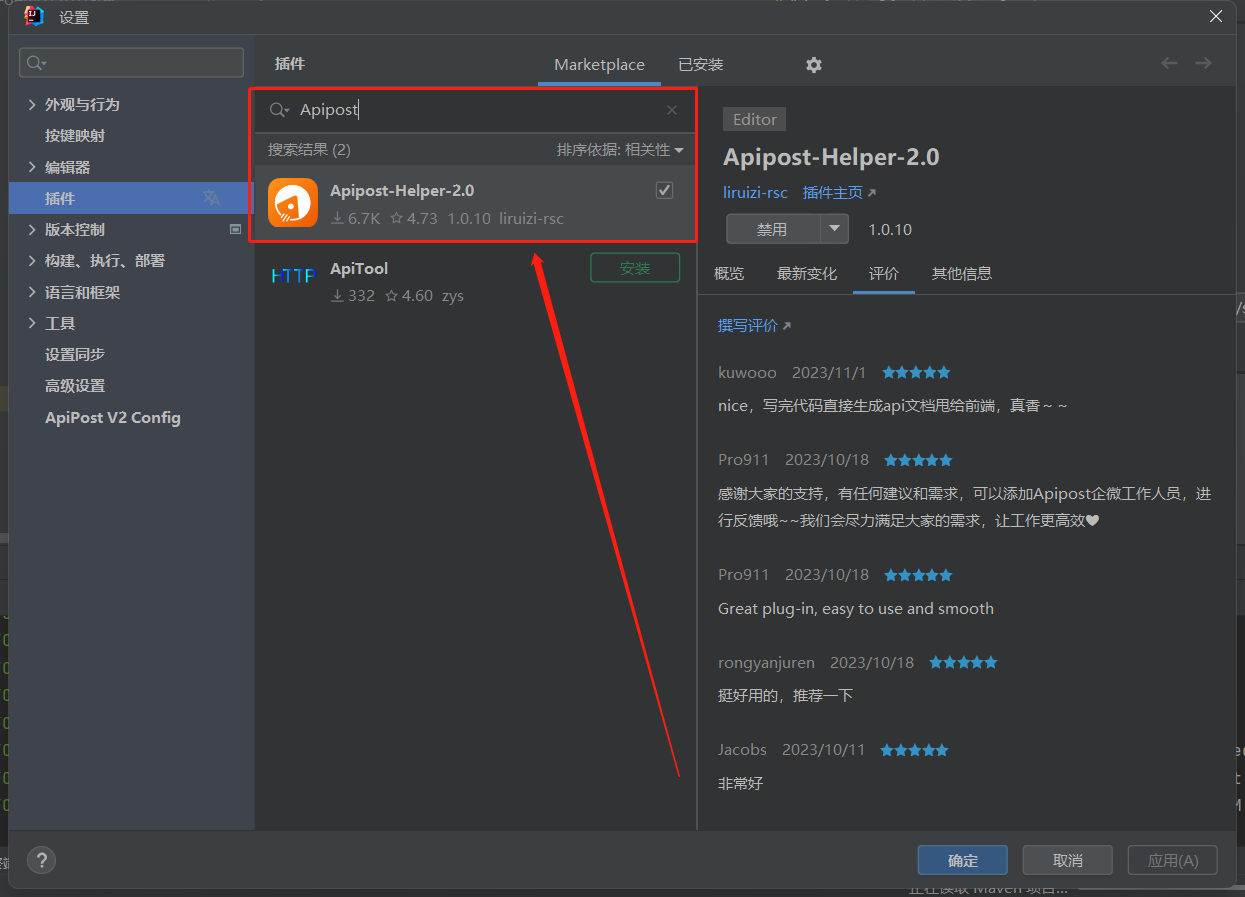The width and height of the screenshot is (1245, 897).
Task: Click the Apipost-Helper-2.0 orange plugin icon
Action: pos(293,203)
